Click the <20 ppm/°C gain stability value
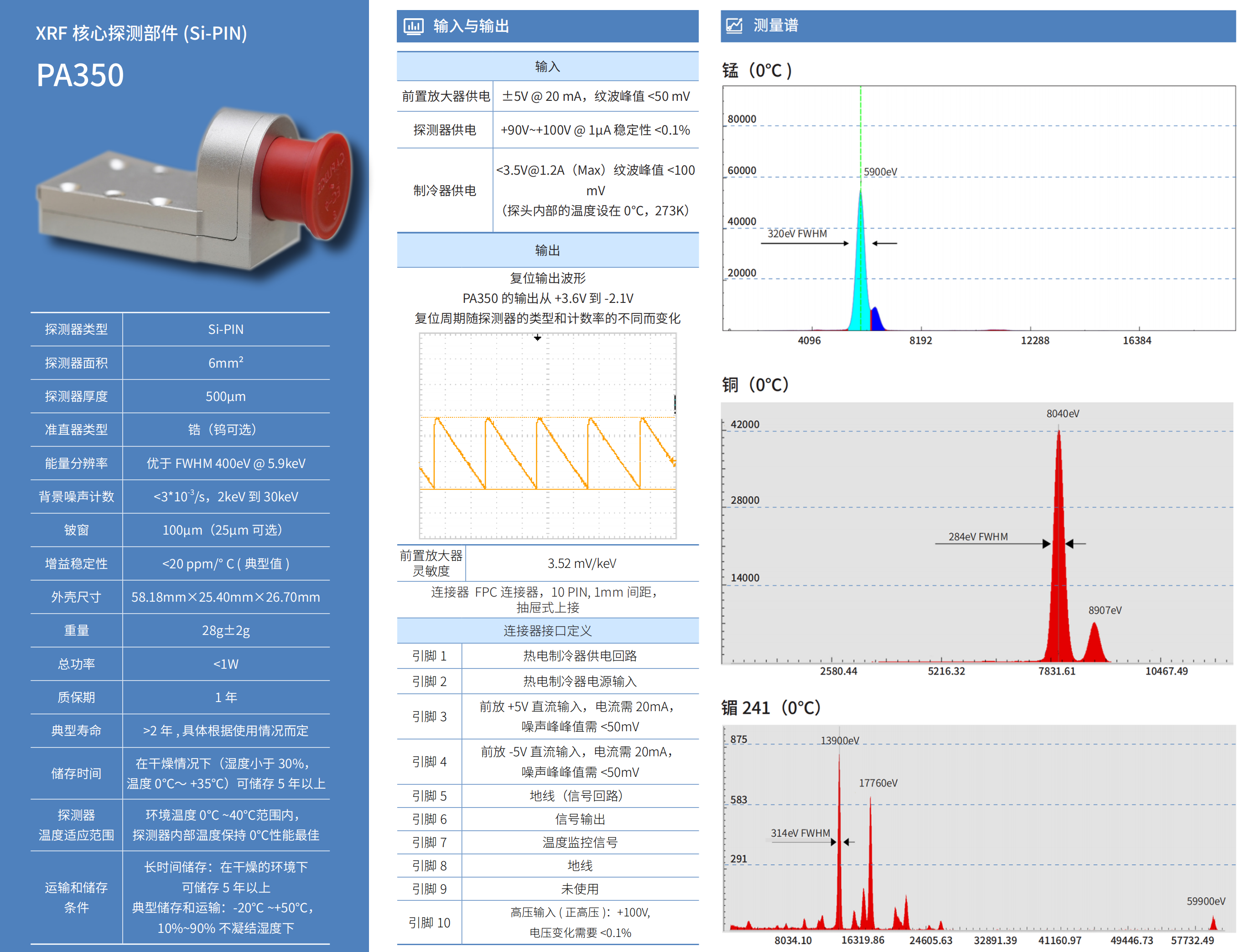This screenshot has width=1247, height=952. 225,563
